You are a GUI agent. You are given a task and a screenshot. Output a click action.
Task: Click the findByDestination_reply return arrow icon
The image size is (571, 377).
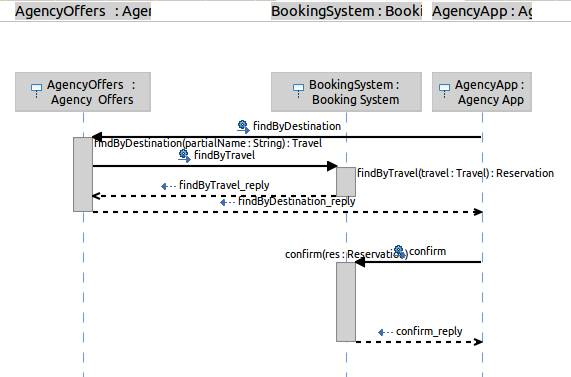click(228, 202)
